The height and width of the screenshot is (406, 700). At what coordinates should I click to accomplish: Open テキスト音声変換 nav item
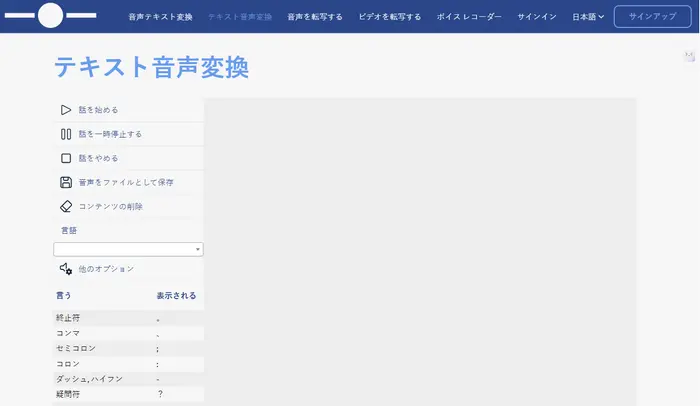[240, 17]
